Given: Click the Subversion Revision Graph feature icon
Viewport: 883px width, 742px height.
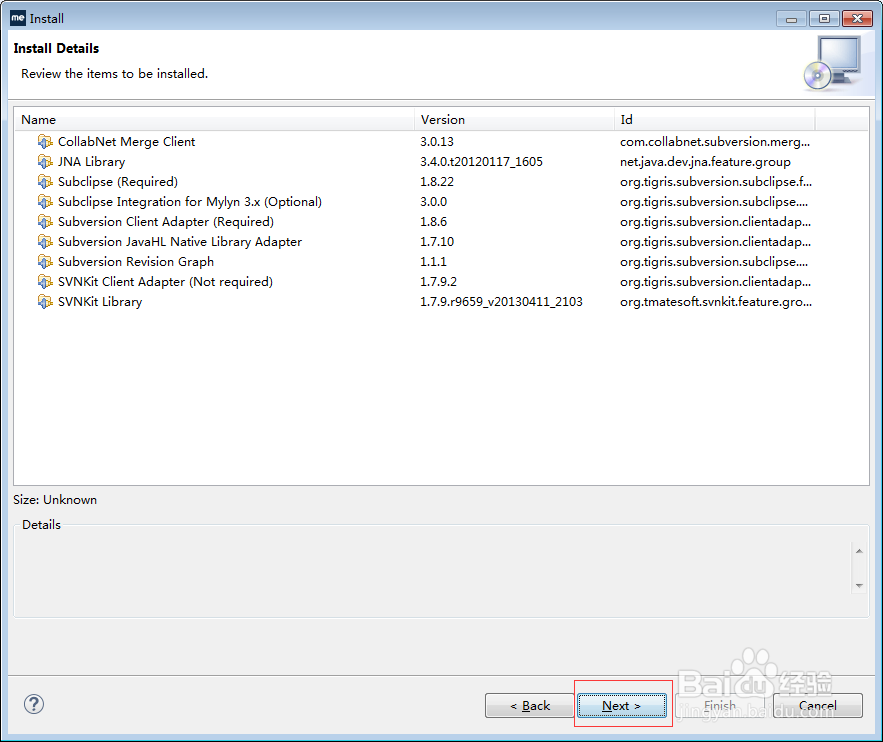Looking at the screenshot, I should pos(45,262).
